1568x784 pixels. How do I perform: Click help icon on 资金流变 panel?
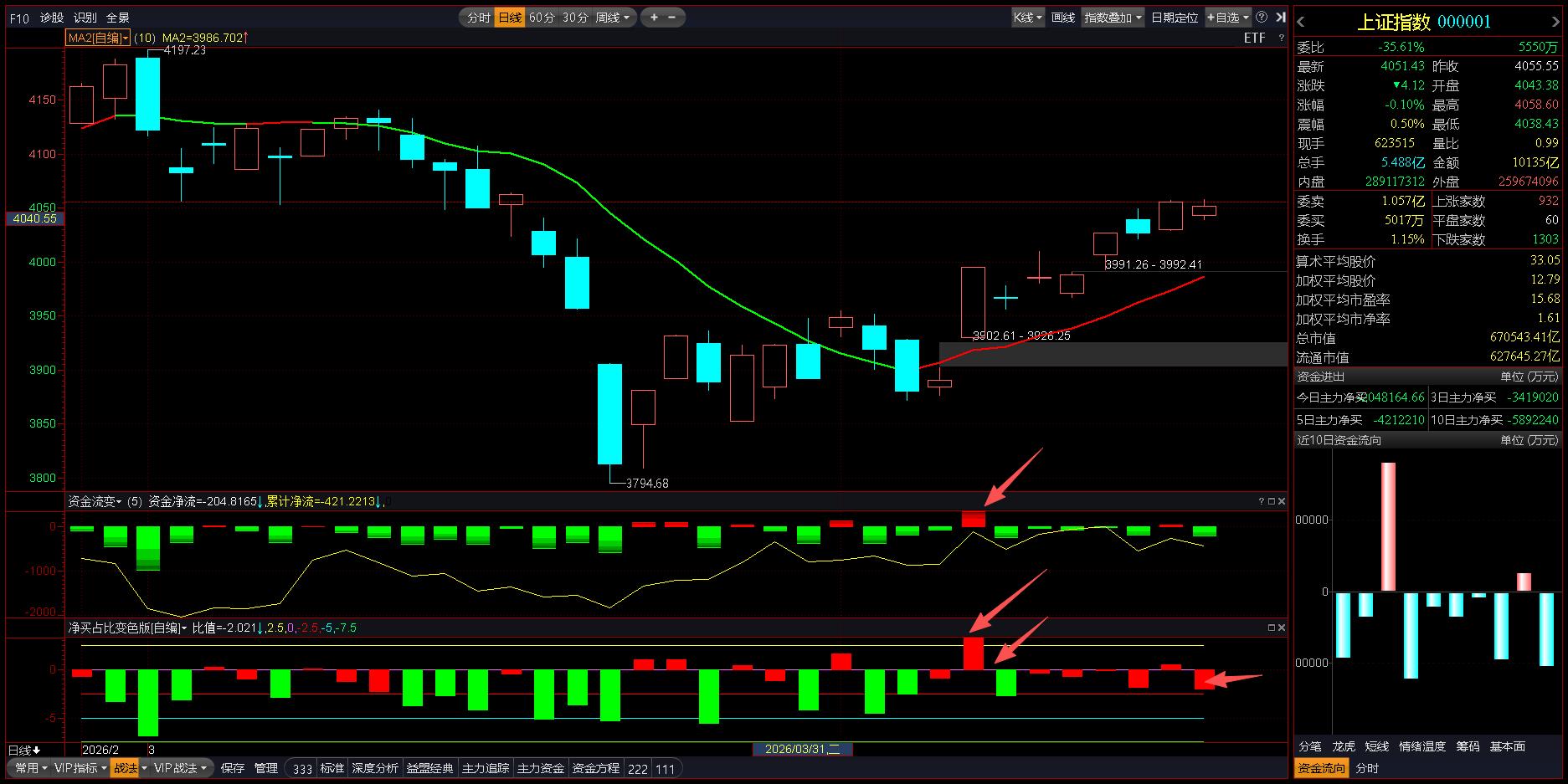1262,501
